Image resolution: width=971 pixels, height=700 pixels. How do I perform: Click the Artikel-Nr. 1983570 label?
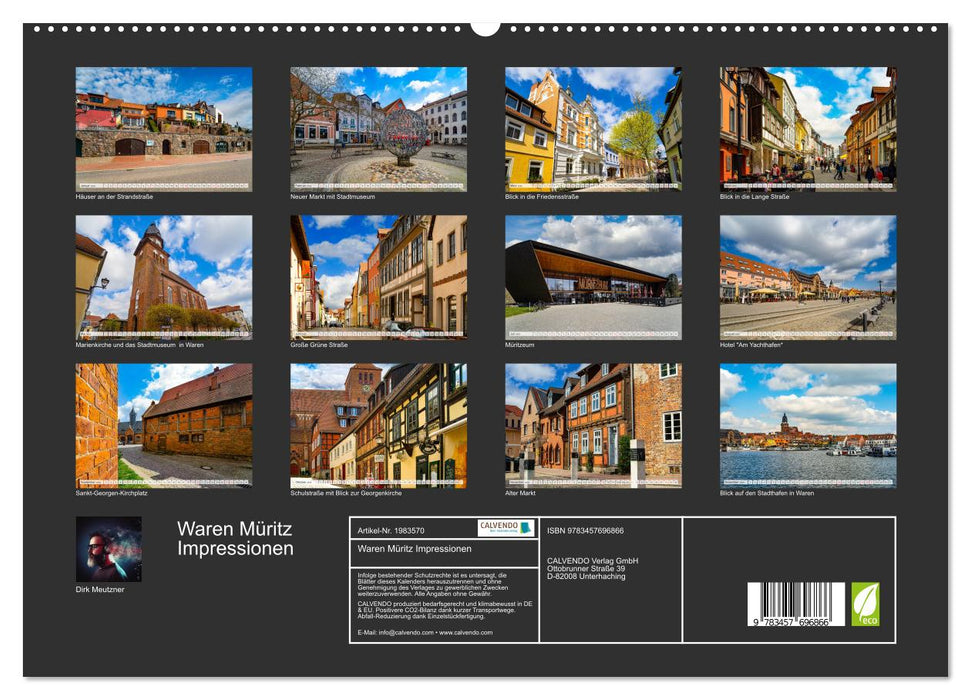(x=392, y=529)
